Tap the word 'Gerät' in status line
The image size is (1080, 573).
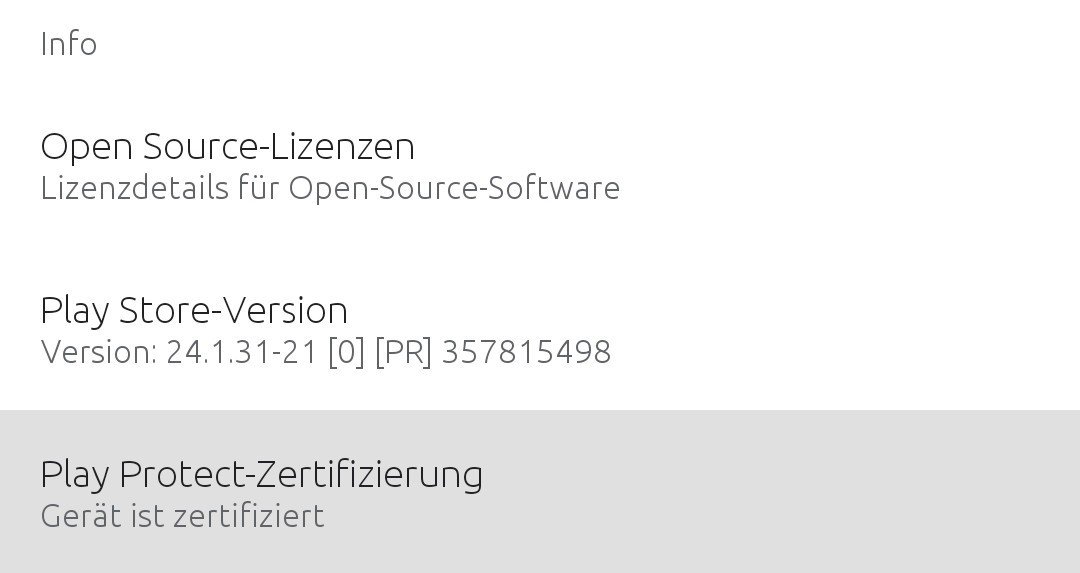pos(81,516)
